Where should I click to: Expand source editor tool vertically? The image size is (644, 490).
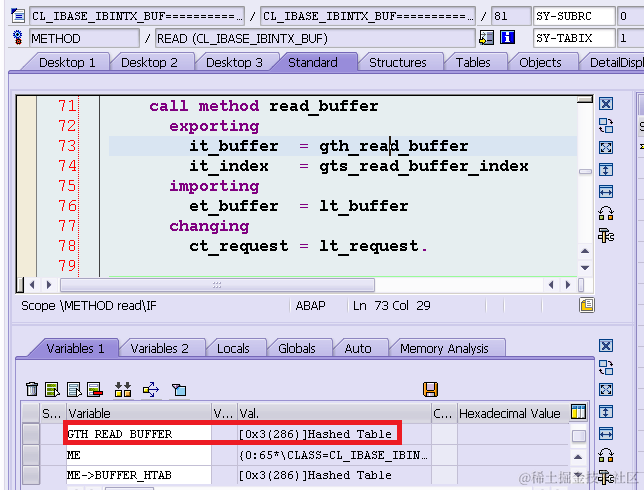[x=606, y=170]
